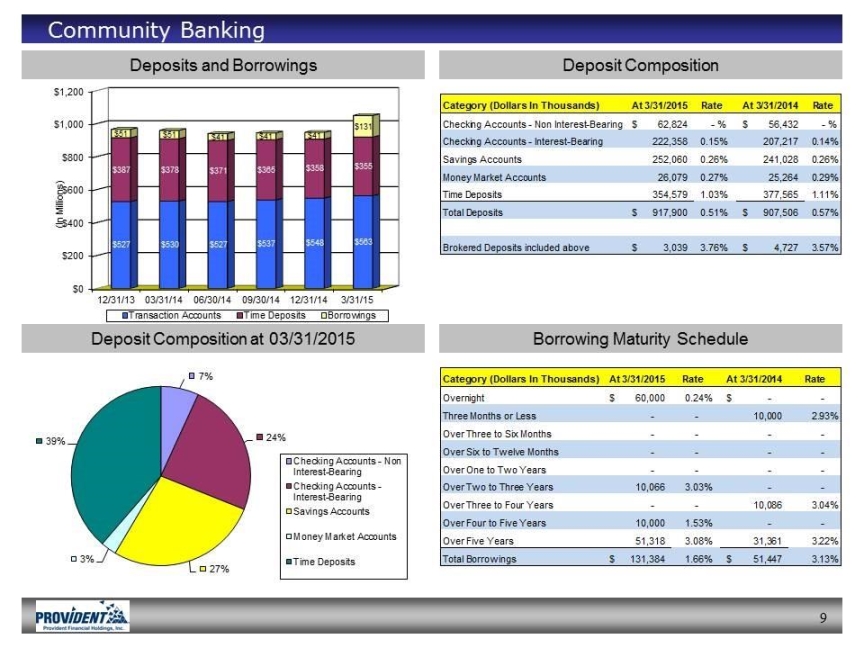This screenshot has height=648, width=864.
Task: Click the $387 time deposits bar label
Action: point(121,170)
